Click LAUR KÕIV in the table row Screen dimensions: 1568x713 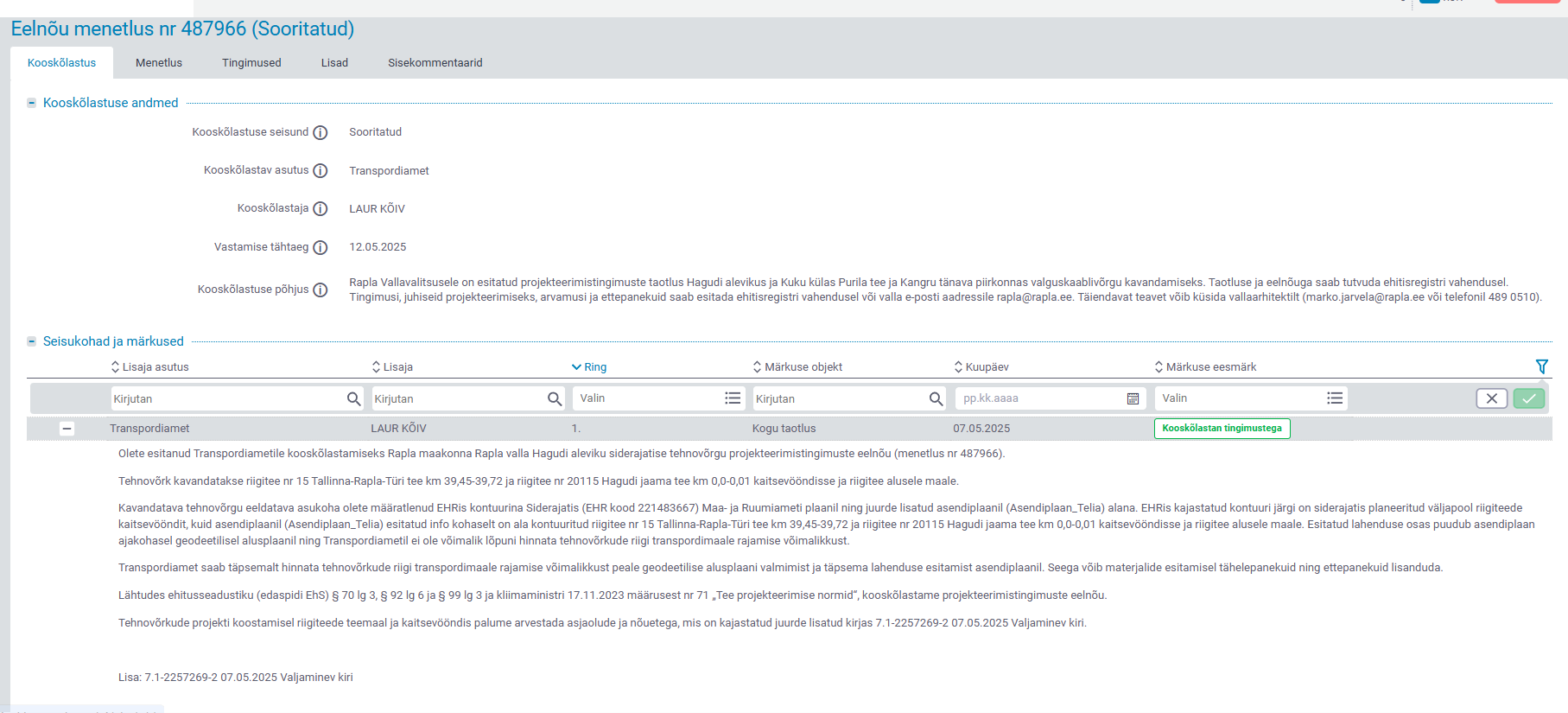coord(398,429)
